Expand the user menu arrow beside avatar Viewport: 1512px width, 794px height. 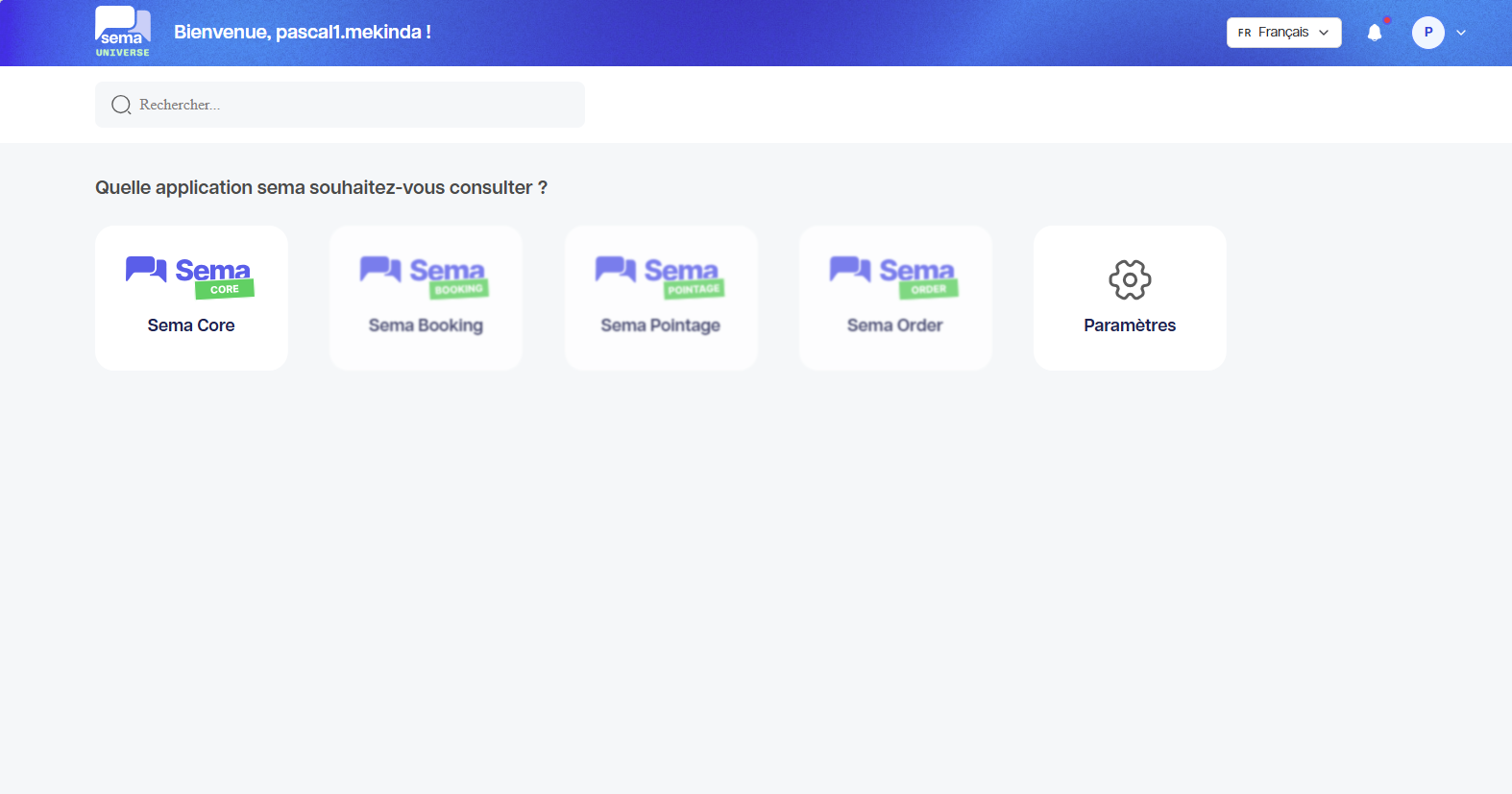(x=1461, y=33)
